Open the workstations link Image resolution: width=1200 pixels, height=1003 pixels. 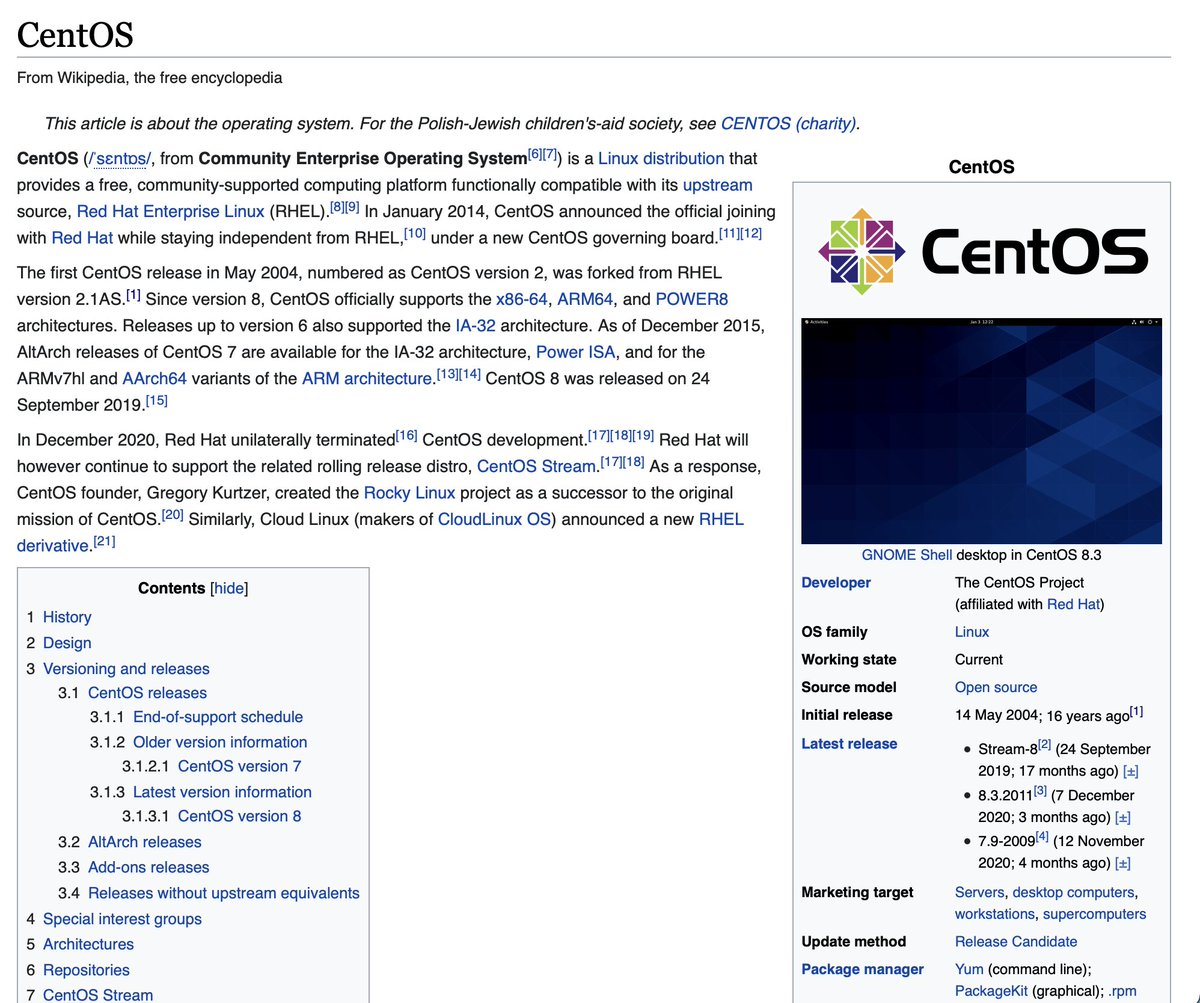[994, 914]
